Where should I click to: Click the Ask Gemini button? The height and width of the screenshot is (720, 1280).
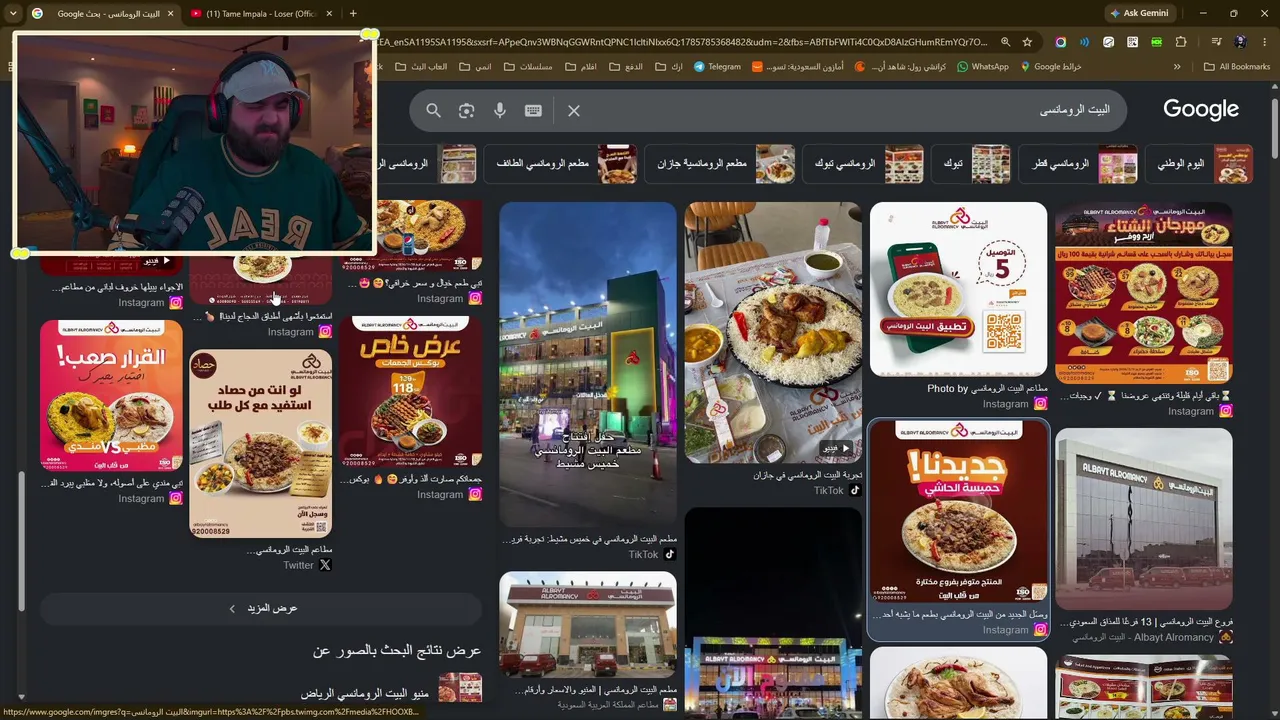pyautogui.click(x=1138, y=13)
